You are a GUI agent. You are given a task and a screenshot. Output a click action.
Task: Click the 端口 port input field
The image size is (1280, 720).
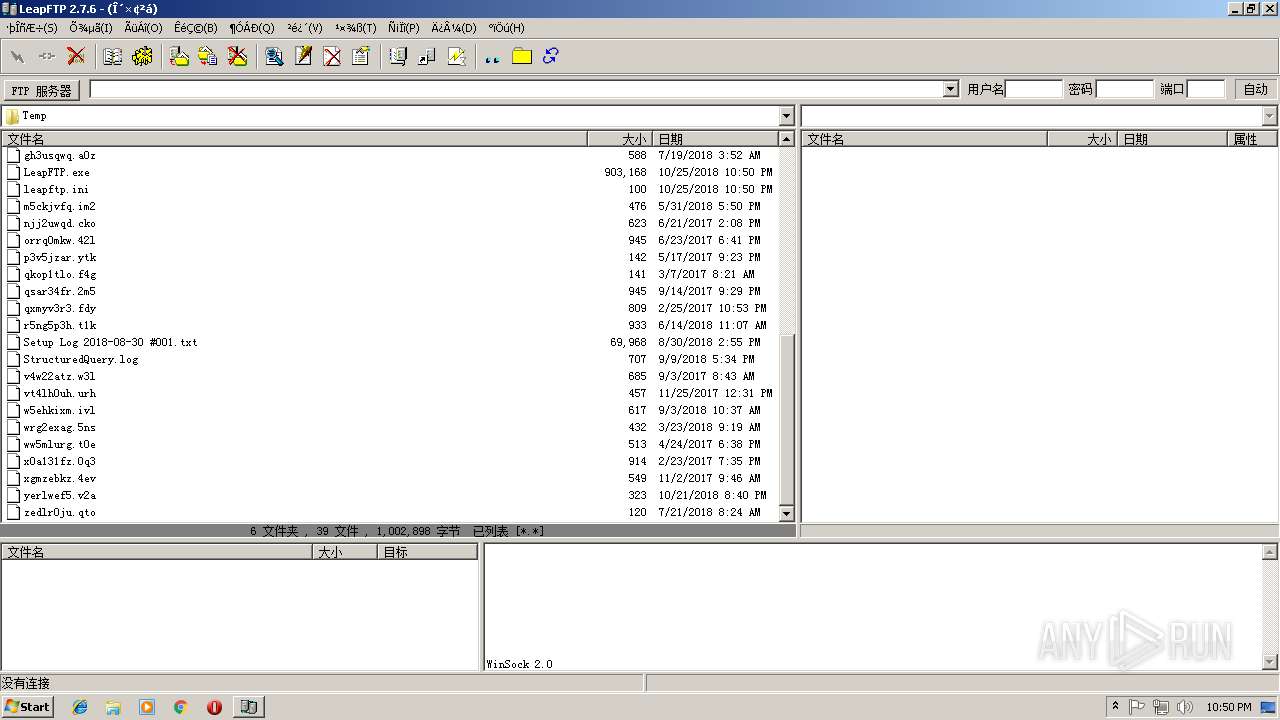pyautogui.click(x=1206, y=89)
